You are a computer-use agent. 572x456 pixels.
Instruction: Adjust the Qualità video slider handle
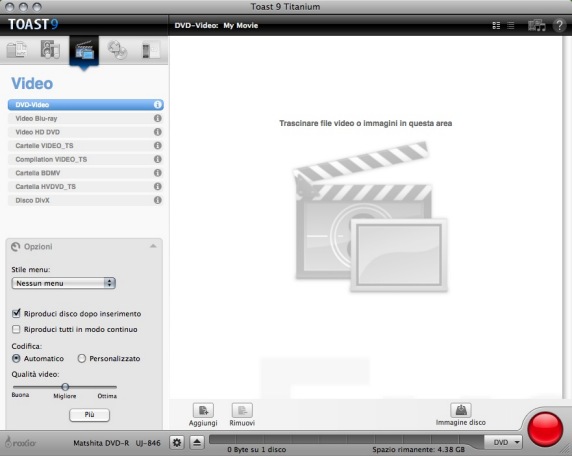pos(65,387)
